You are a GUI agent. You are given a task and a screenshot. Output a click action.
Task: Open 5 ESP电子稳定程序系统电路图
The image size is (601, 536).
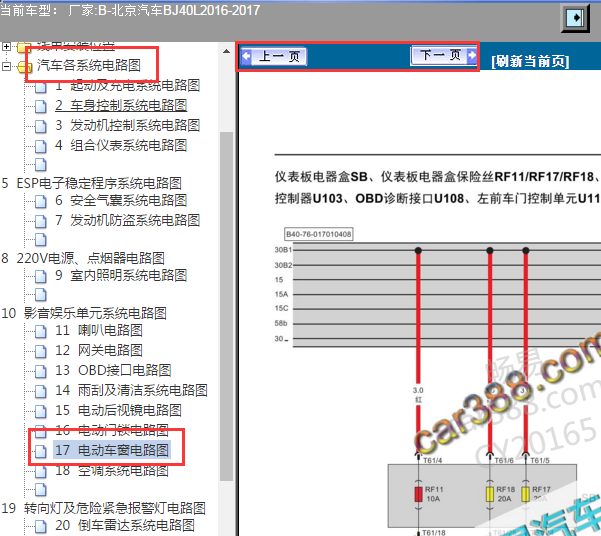pyautogui.click(x=91, y=183)
